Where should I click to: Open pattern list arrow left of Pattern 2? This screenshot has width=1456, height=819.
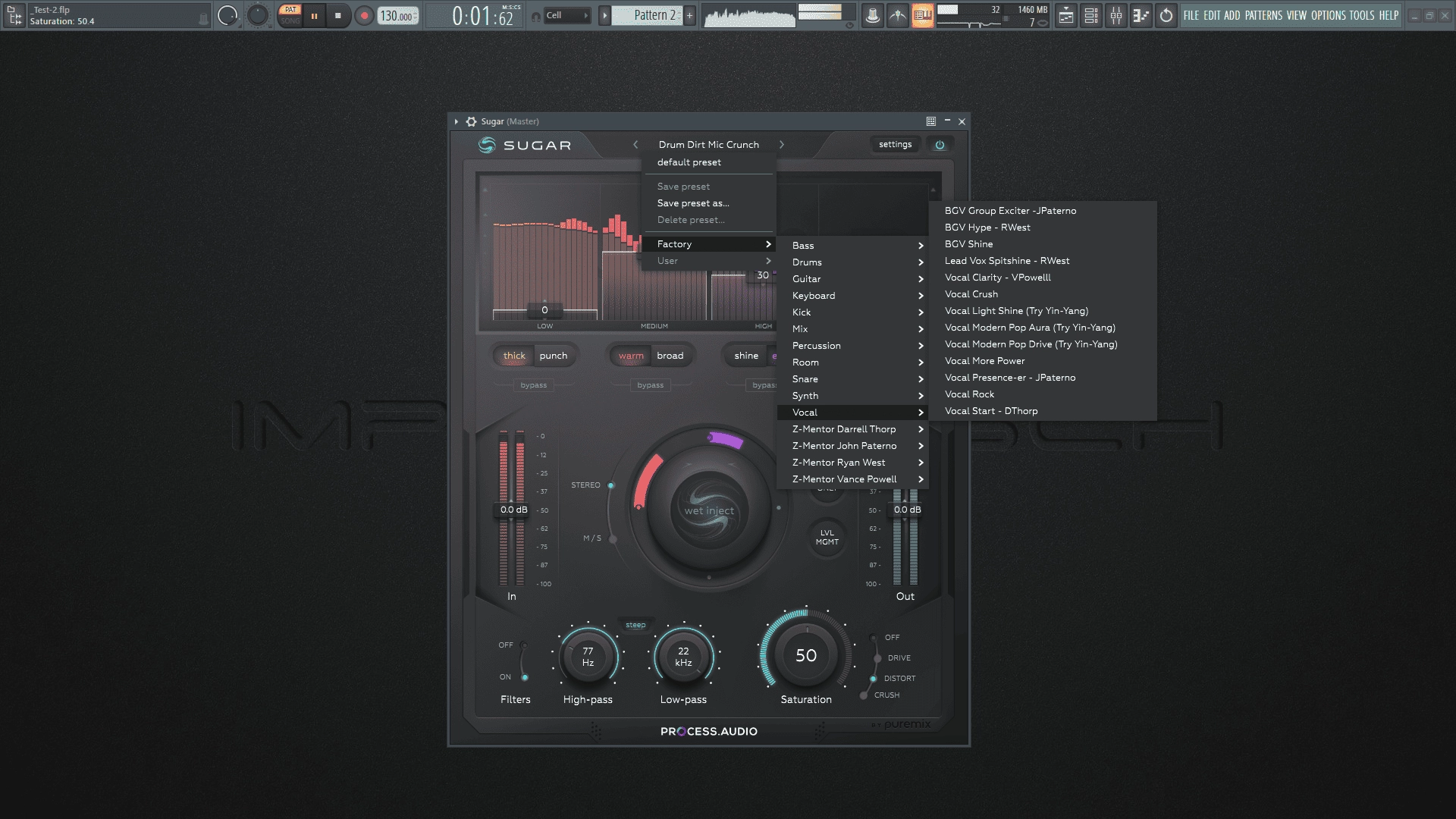604,15
